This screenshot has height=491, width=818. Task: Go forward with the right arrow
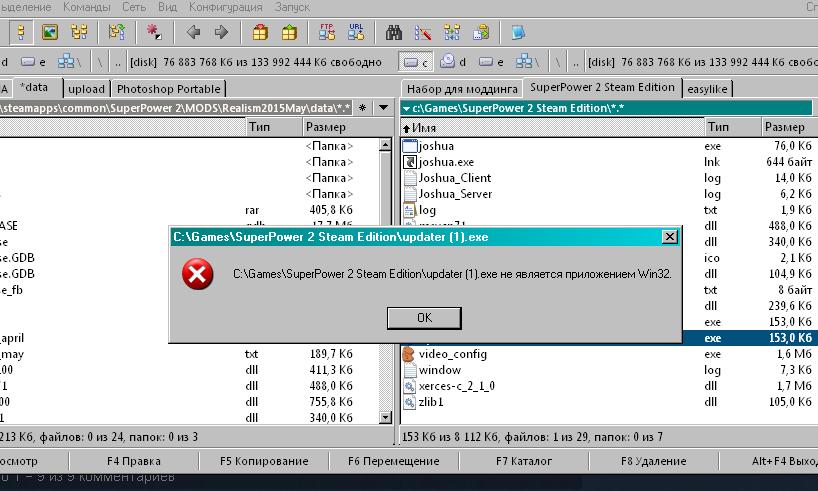[x=221, y=32]
